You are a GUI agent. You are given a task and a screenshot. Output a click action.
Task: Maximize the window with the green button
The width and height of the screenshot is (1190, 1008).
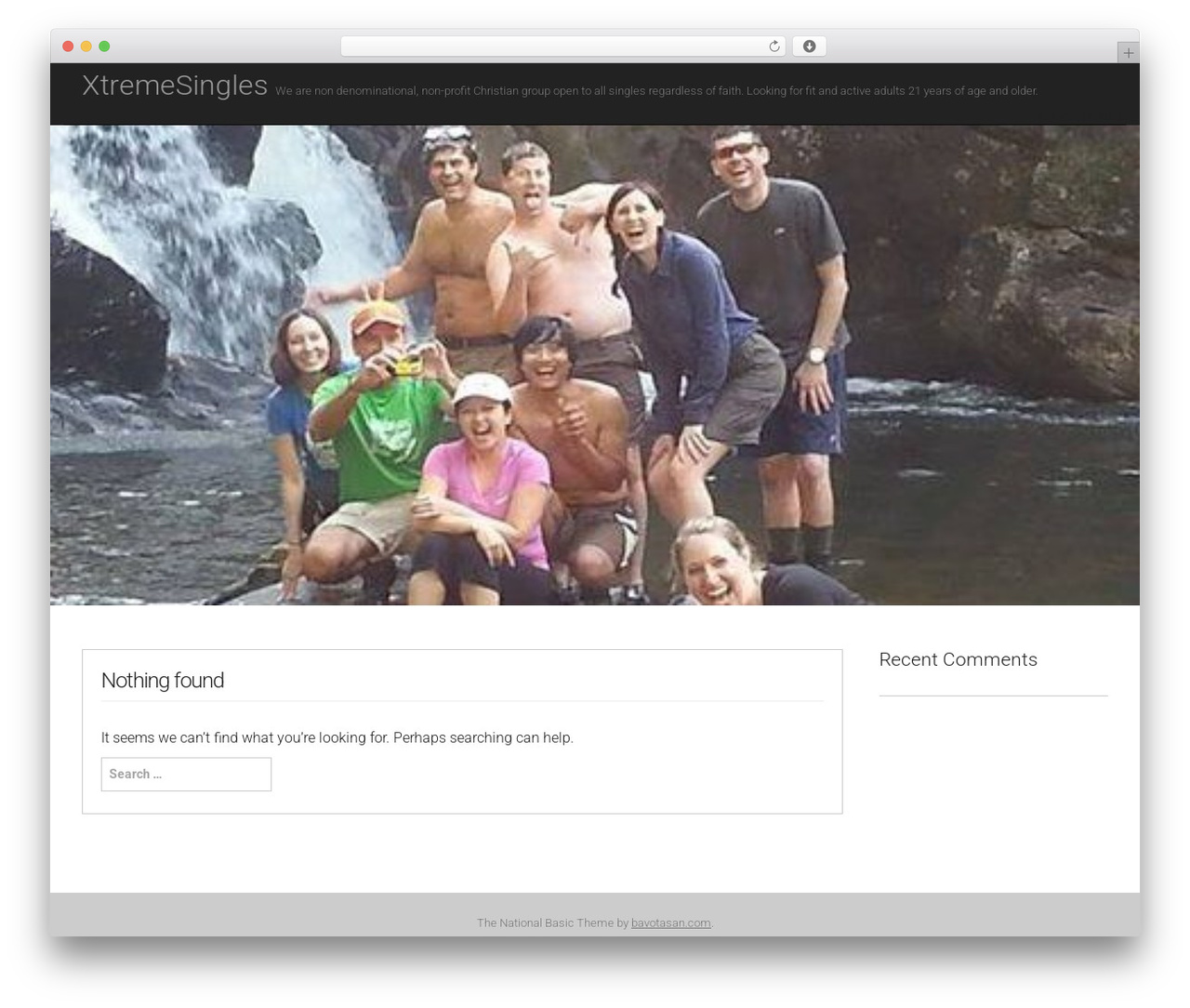[104, 46]
